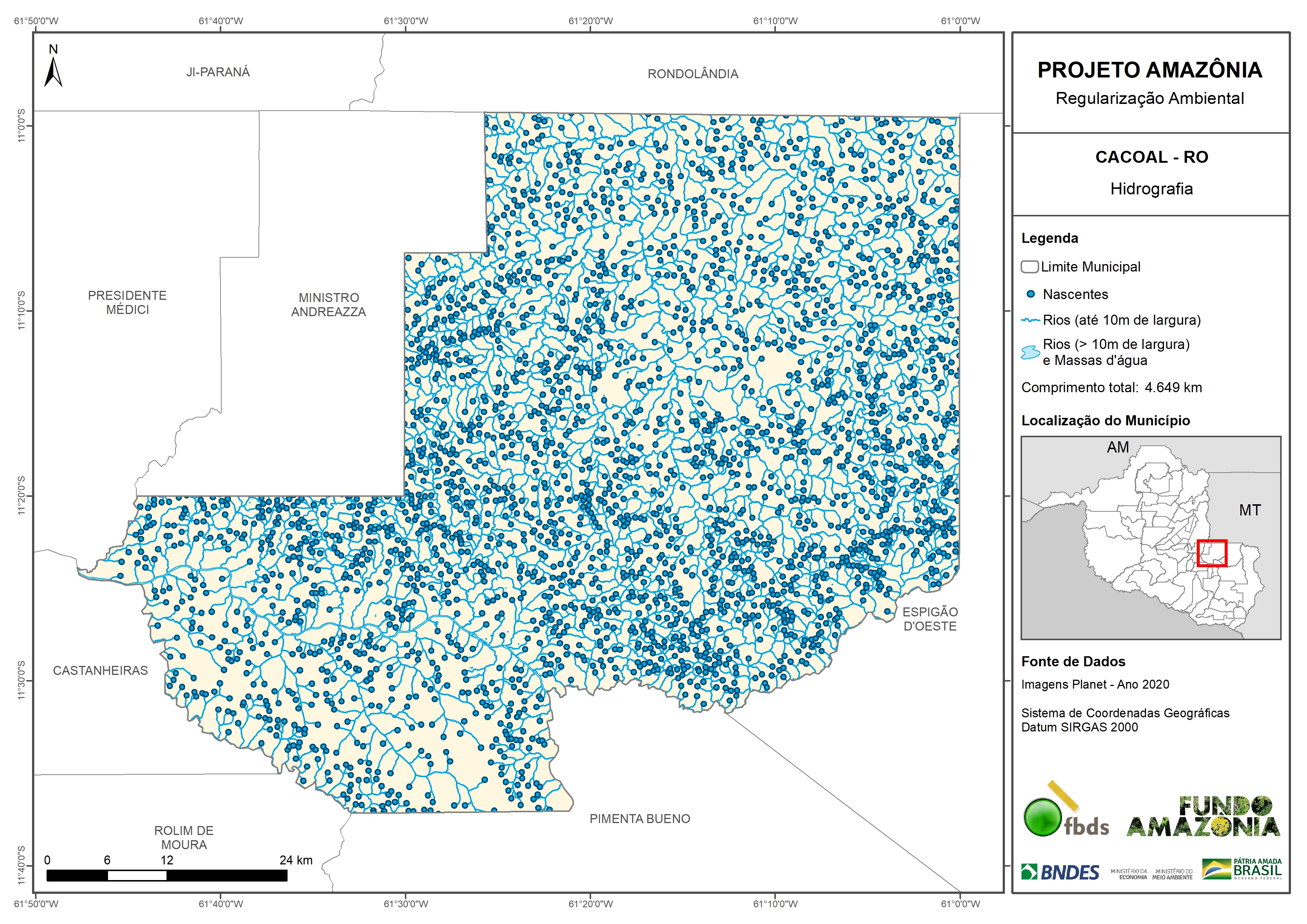Click the PRESIDENTE MÉDICI map label
Image resolution: width=1307 pixels, height=924 pixels.
click(127, 302)
